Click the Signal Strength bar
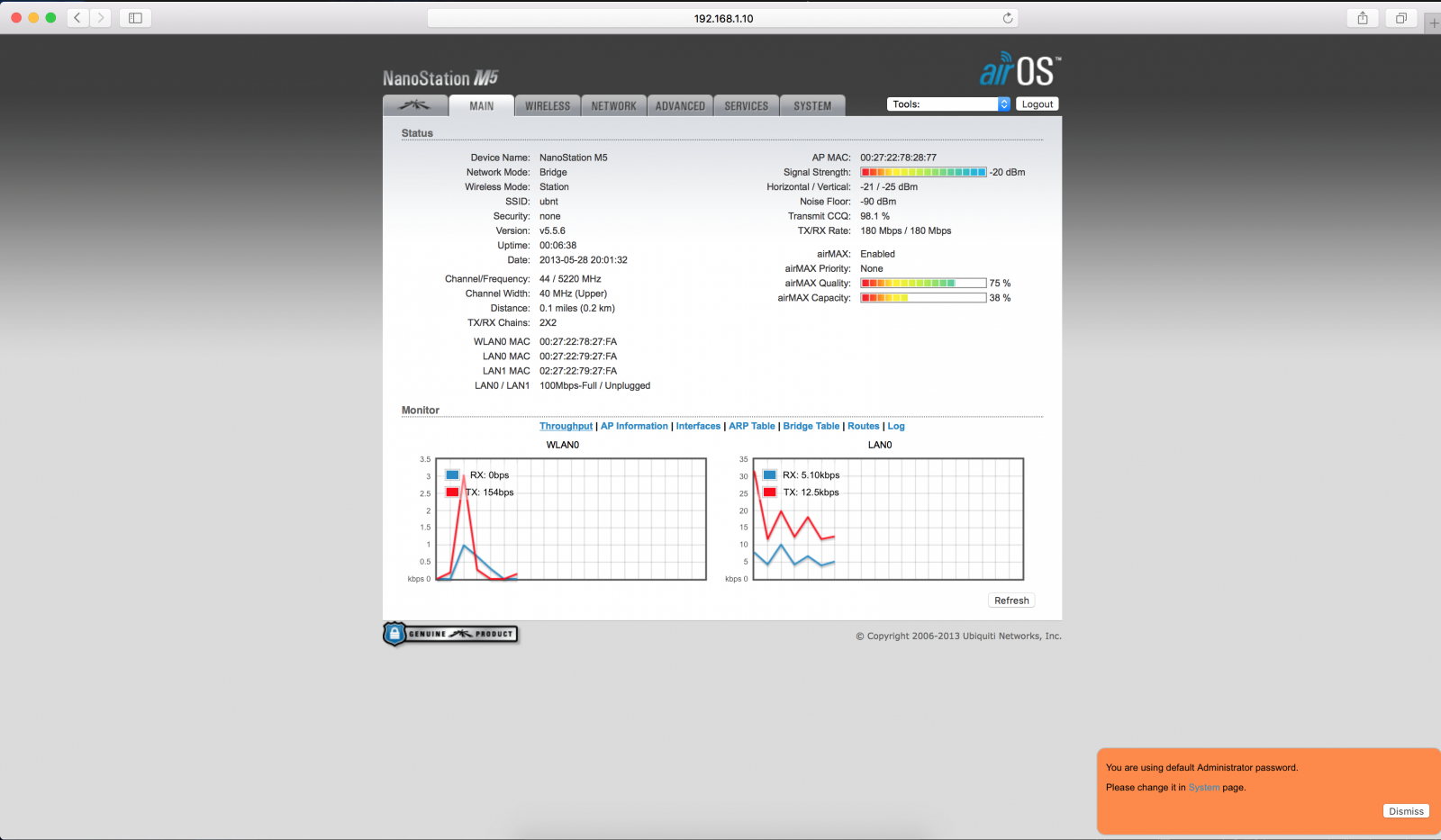The height and width of the screenshot is (840, 1441). tap(923, 172)
